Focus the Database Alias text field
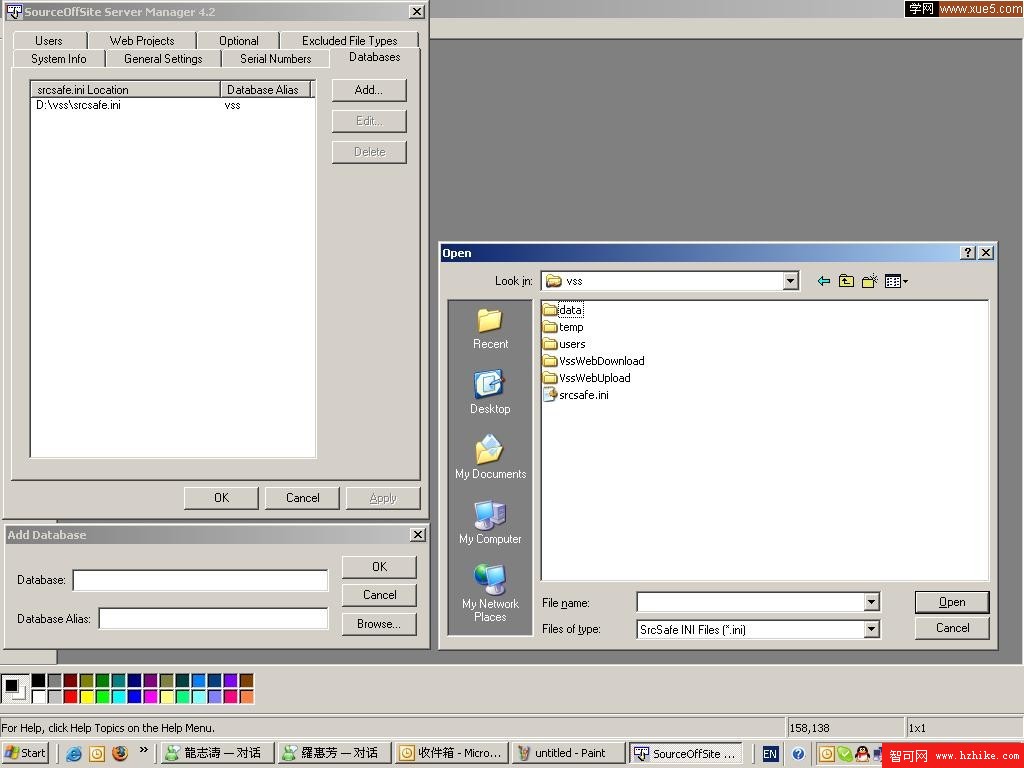This screenshot has height=768, width=1024. pos(214,618)
